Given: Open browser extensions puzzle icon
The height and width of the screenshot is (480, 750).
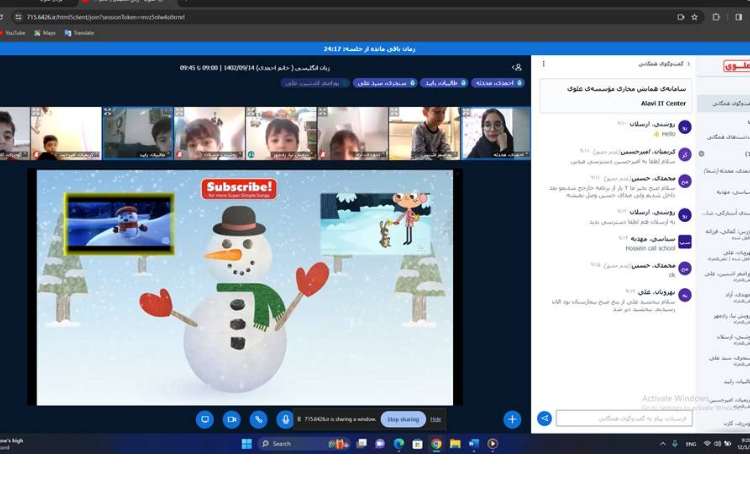Looking at the screenshot, I should pyautogui.click(x=716, y=17).
